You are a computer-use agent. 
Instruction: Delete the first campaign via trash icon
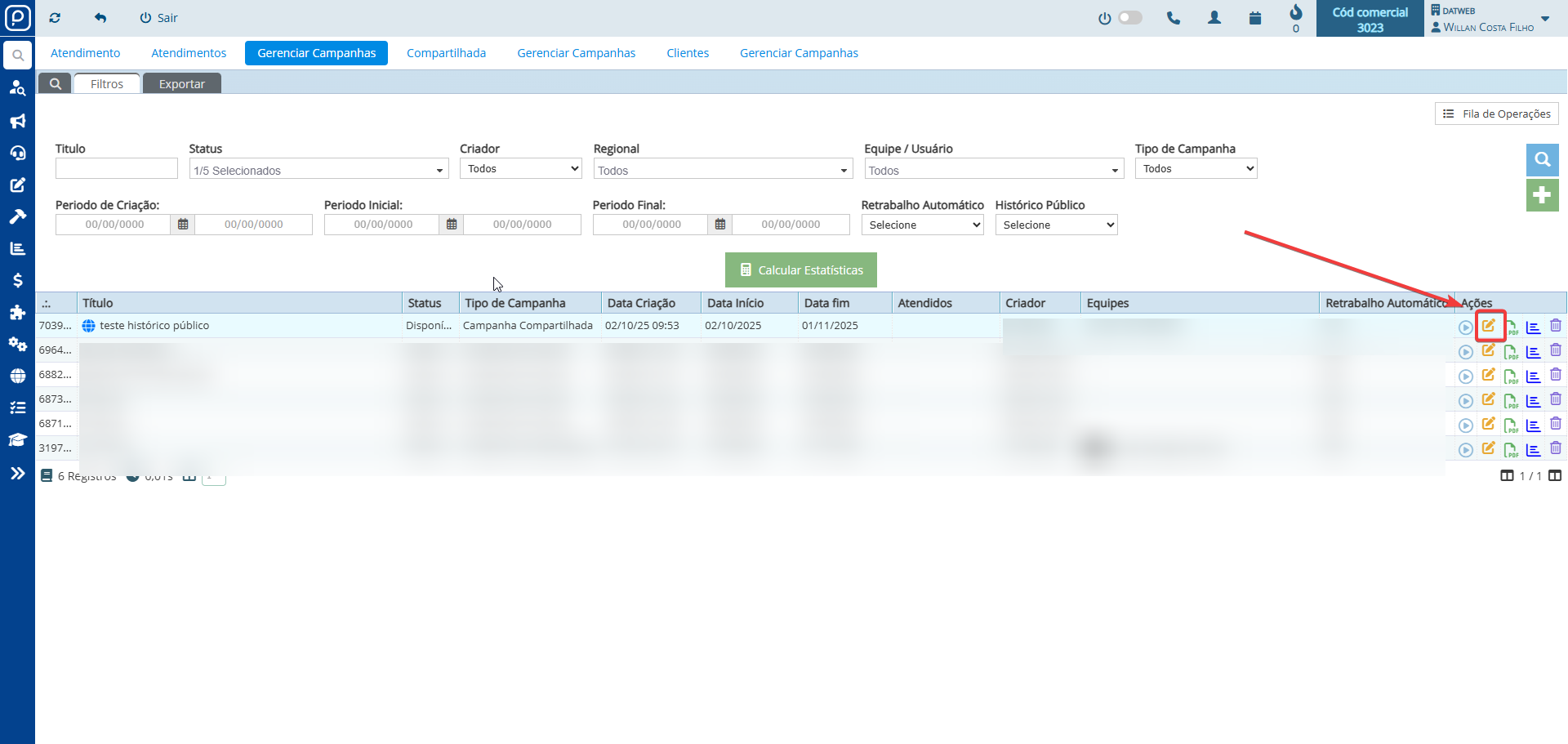(1555, 326)
